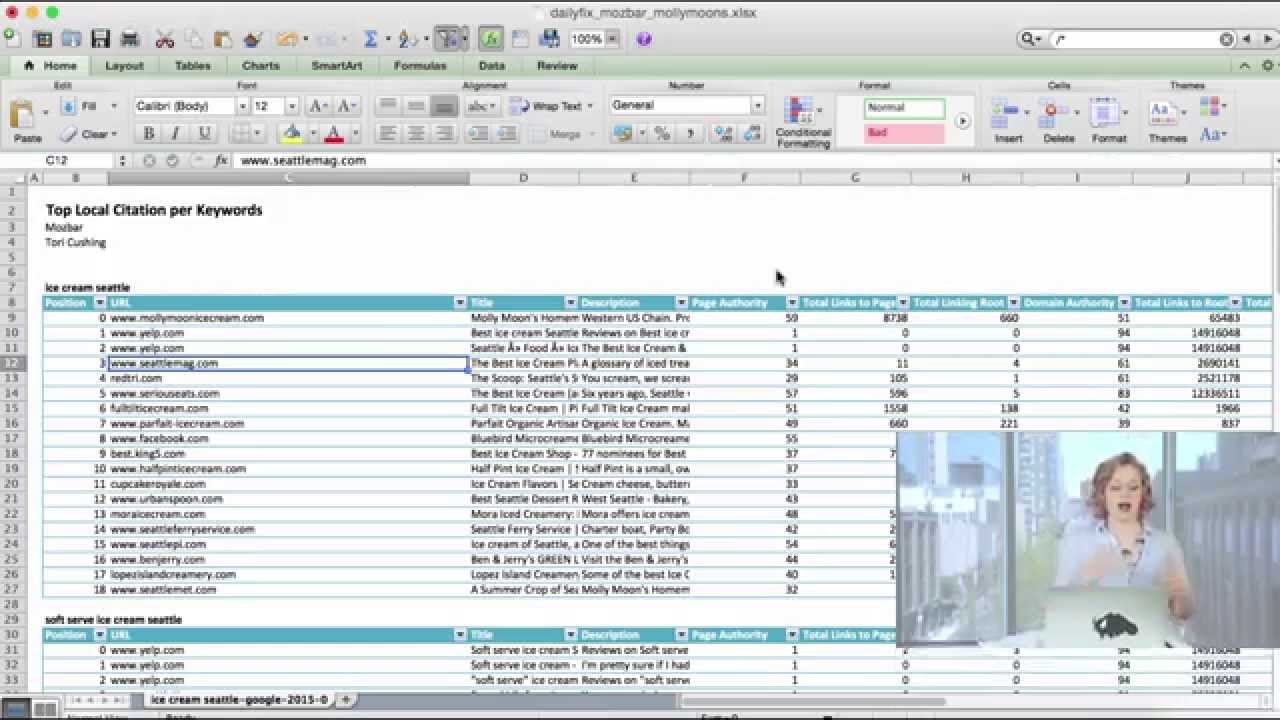The height and width of the screenshot is (720, 1280).
Task: Open the Formula Builder fx icon
Action: point(490,39)
